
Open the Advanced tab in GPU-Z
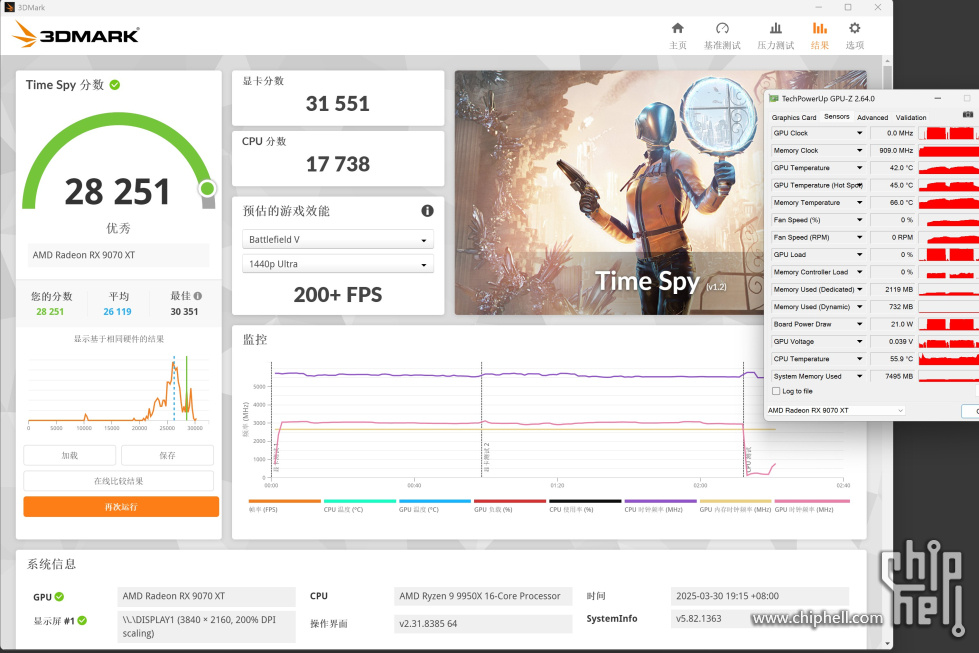872,117
